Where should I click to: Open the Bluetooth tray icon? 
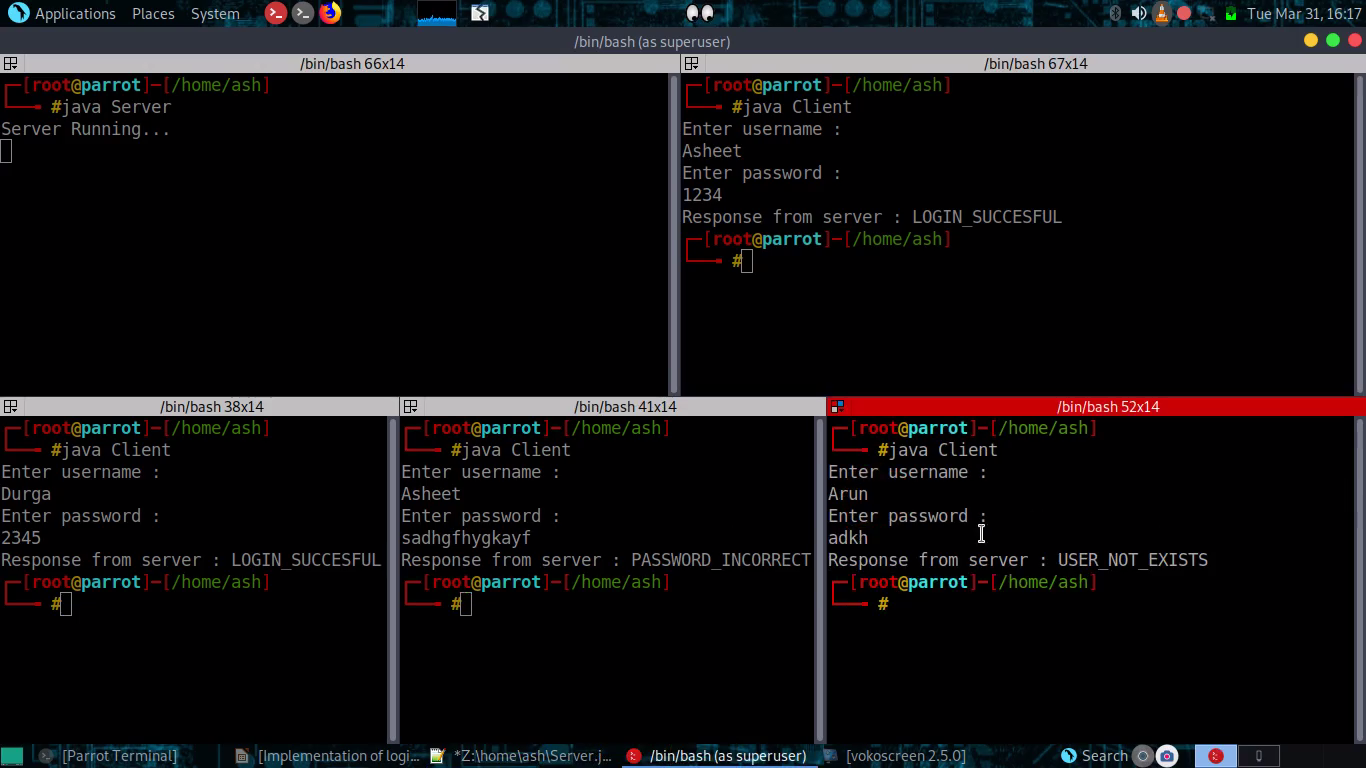1116,13
